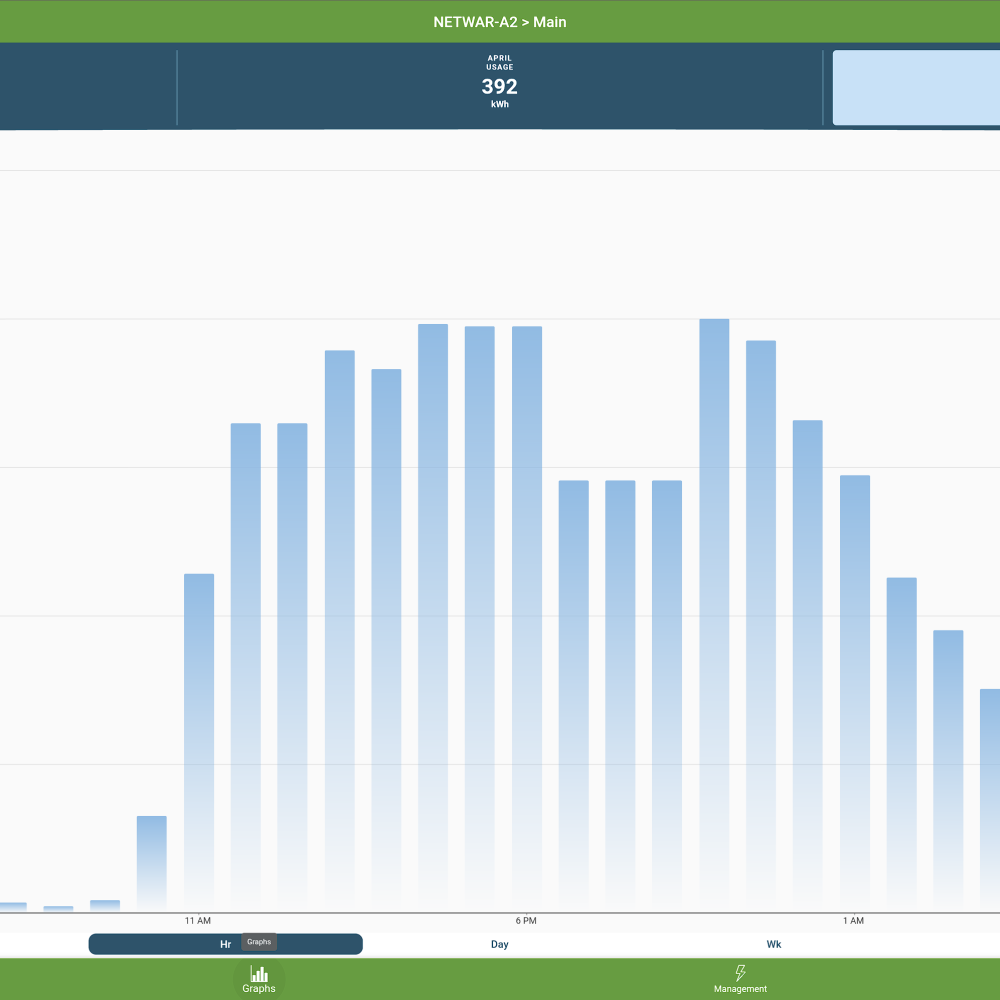Click the April Usage 392 kWh card
The height and width of the screenshot is (1000, 1000).
(x=500, y=87)
